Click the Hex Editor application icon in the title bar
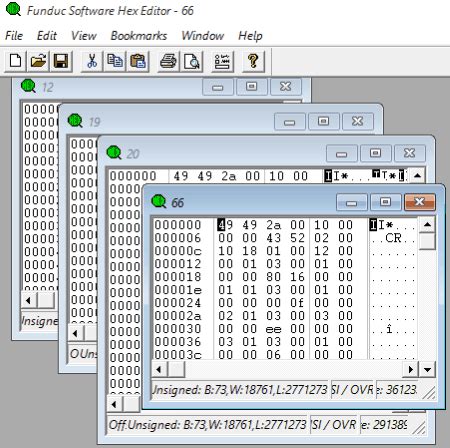 (13, 10)
